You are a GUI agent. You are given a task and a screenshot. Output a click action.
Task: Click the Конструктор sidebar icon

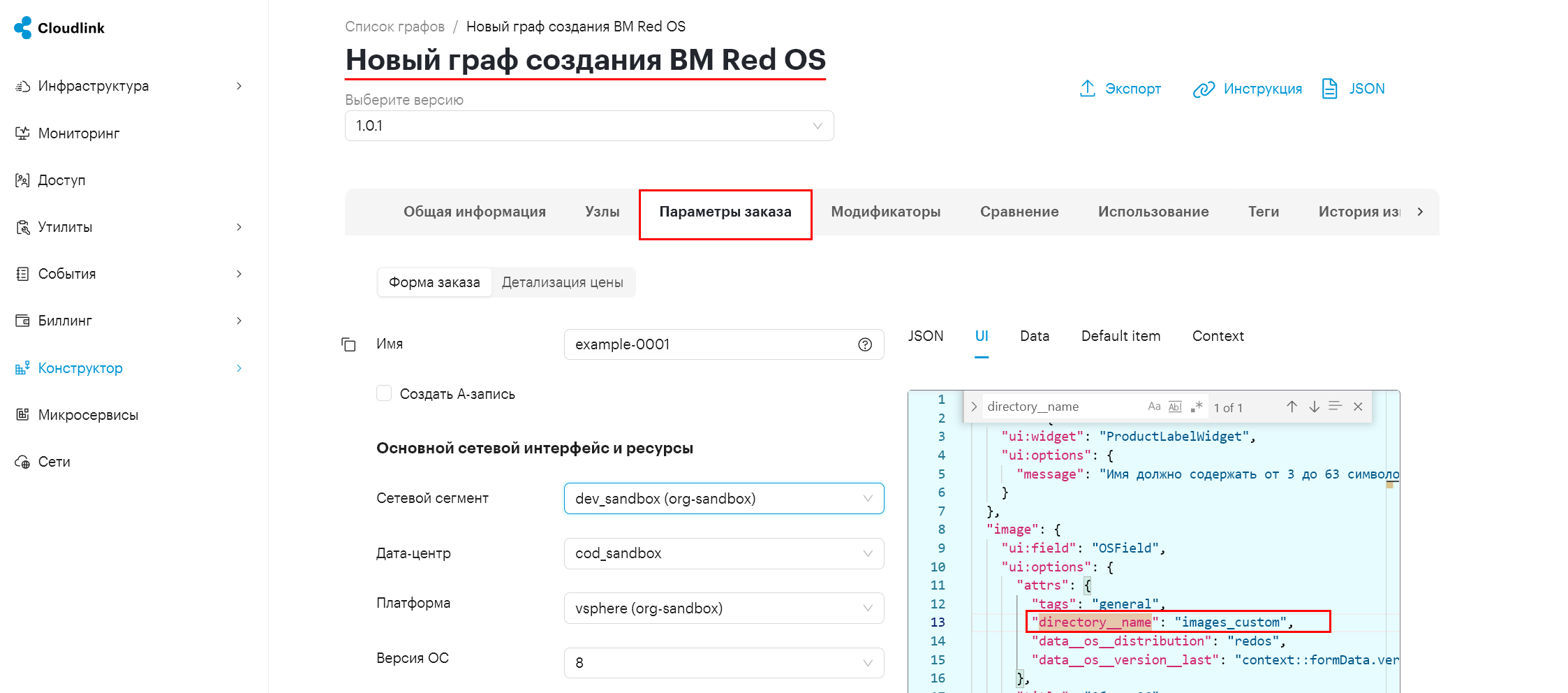[x=23, y=367]
